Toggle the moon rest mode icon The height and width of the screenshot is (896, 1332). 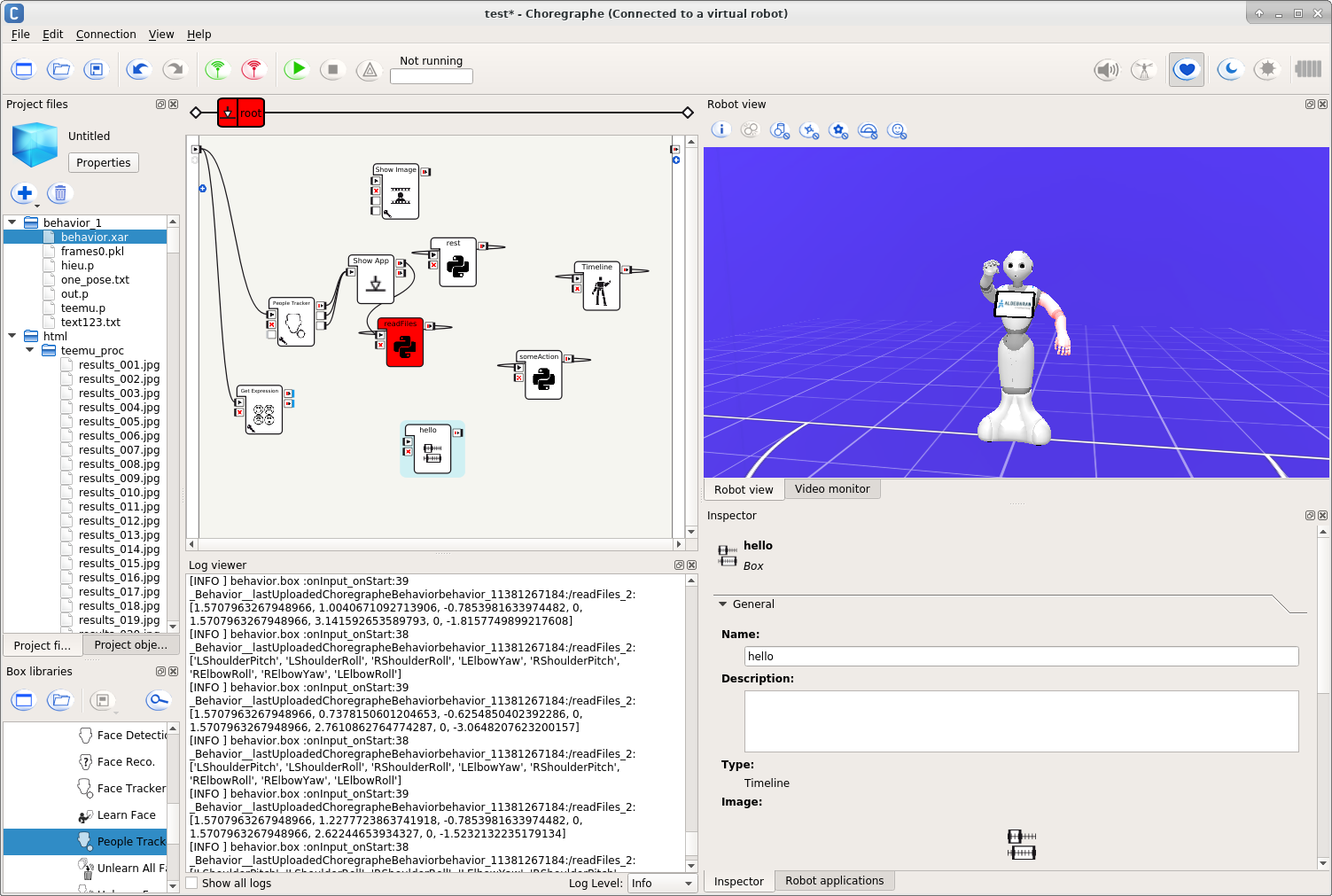1230,69
